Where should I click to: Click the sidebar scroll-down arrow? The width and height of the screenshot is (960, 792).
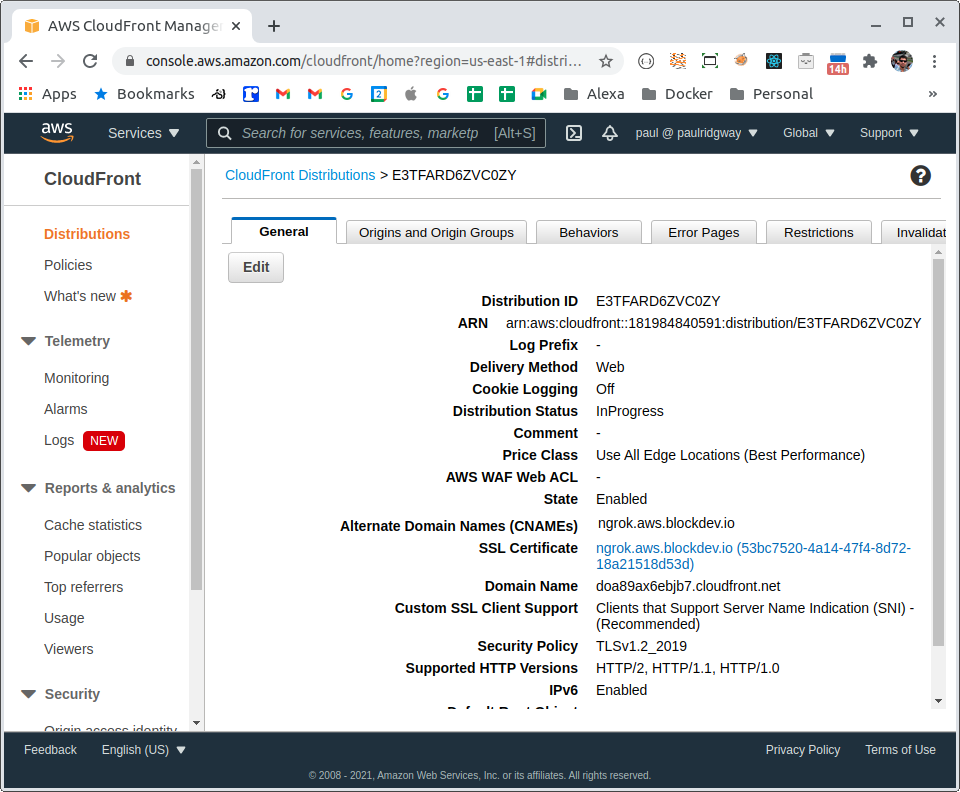click(196, 723)
